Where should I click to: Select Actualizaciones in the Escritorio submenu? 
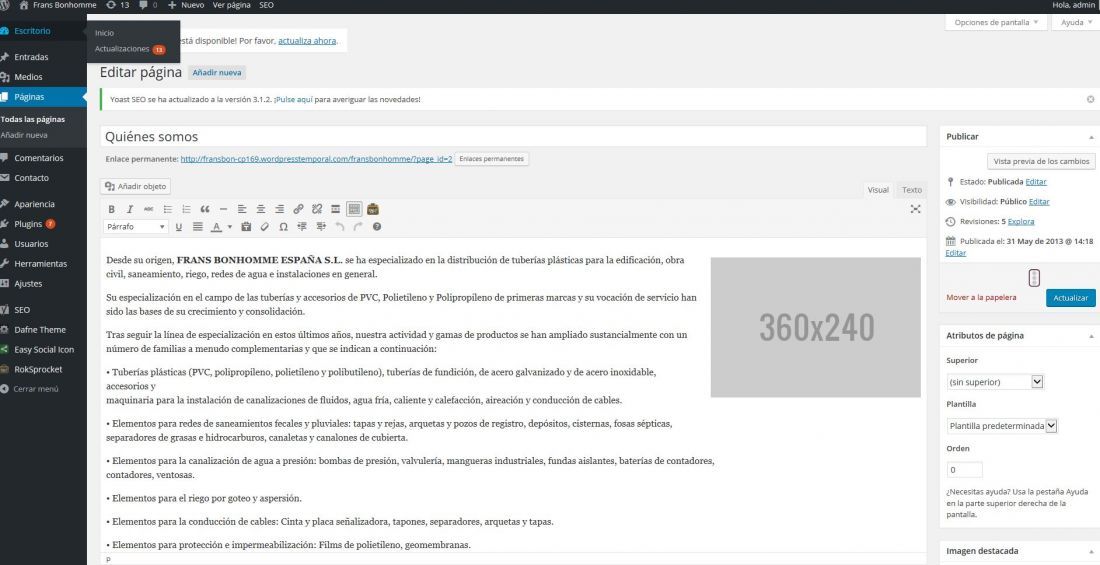[122, 49]
